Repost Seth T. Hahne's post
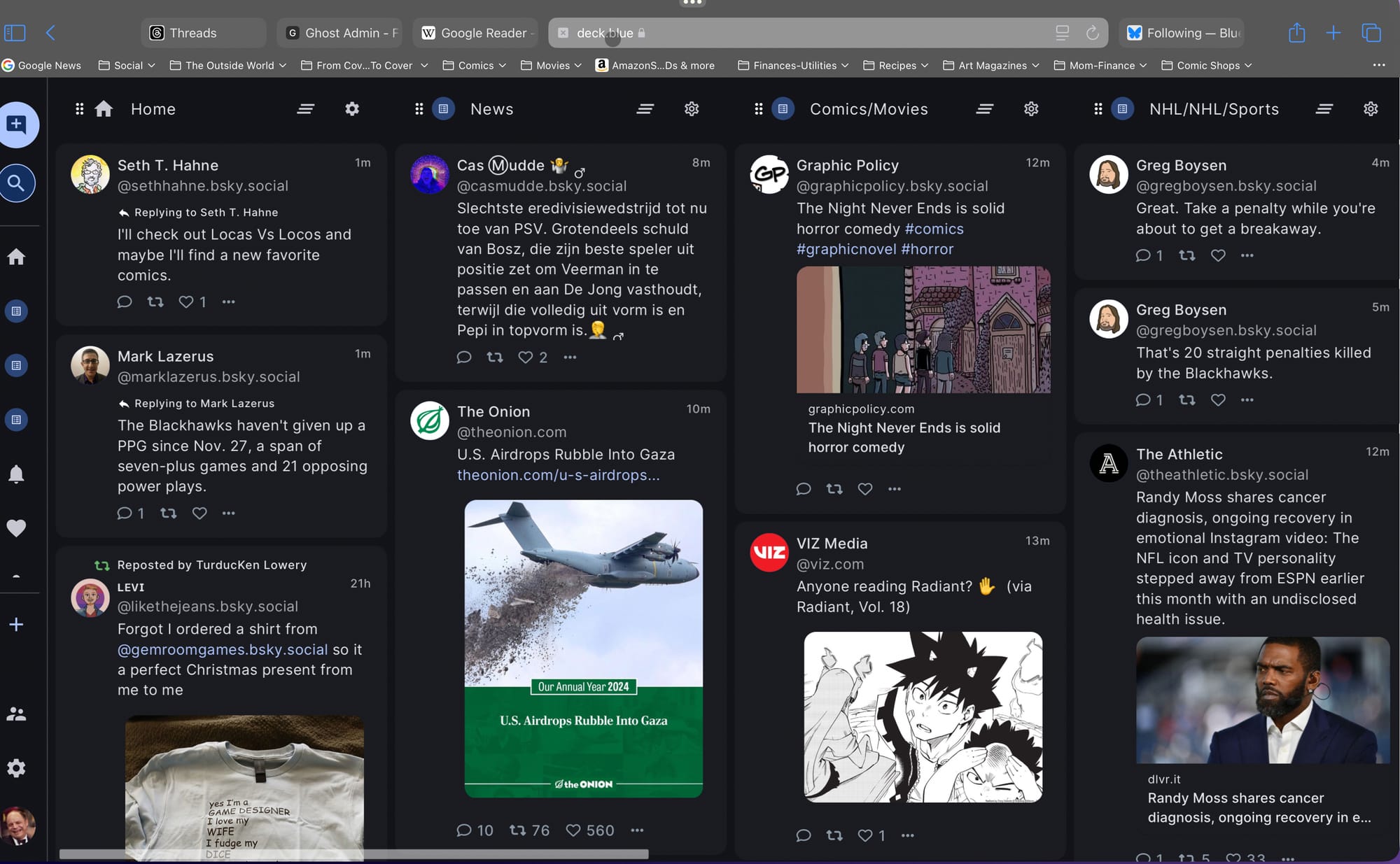1400x864 pixels. point(155,302)
